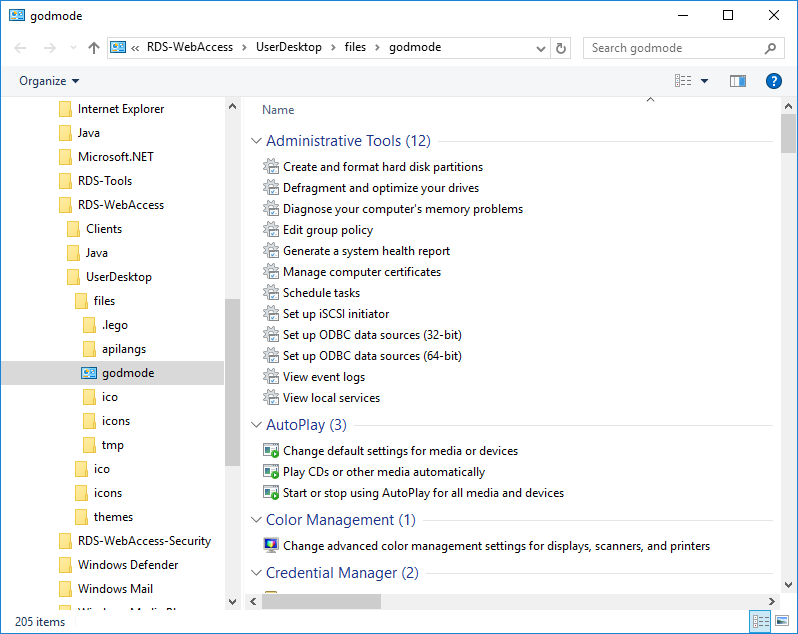Open recent pages history dropdown
The width and height of the screenshot is (798, 634).
pyautogui.click(x=73, y=48)
